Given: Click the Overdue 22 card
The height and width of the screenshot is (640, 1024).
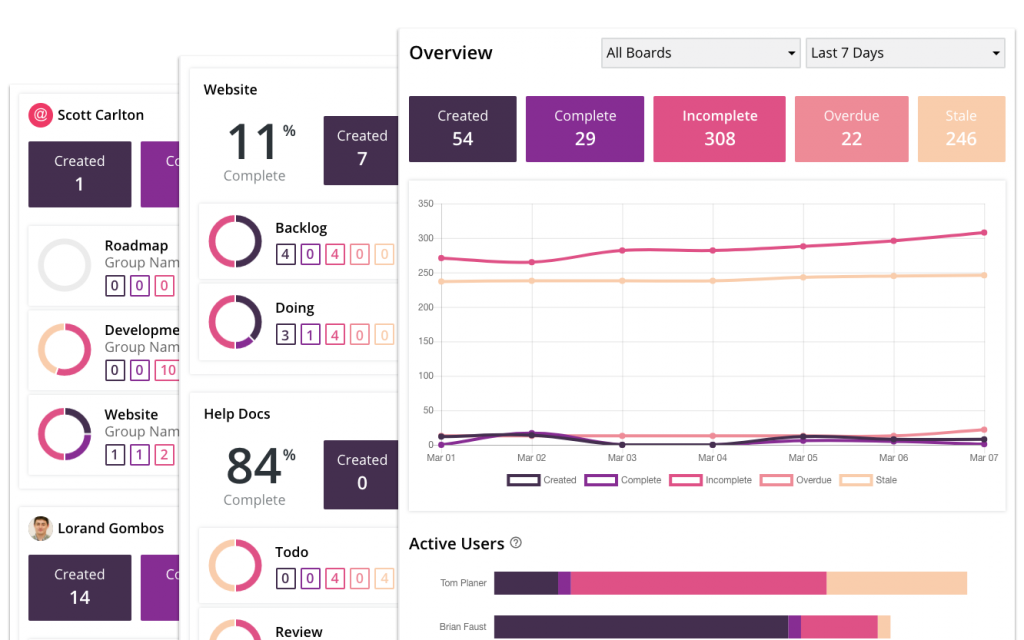Looking at the screenshot, I should (x=851, y=128).
